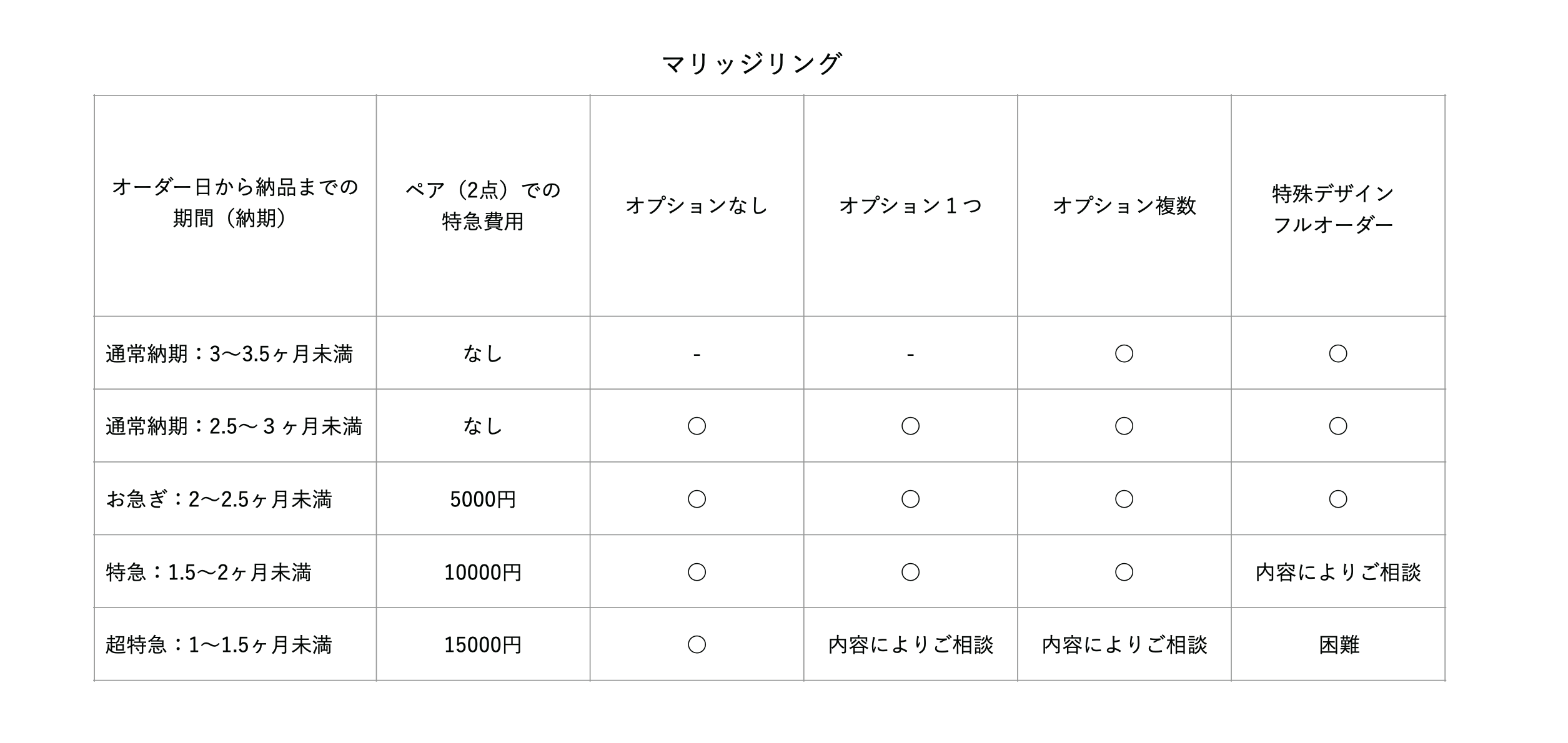Click the オプション１つ column header
Viewport: 1568px width, 743px height.
coord(910,205)
